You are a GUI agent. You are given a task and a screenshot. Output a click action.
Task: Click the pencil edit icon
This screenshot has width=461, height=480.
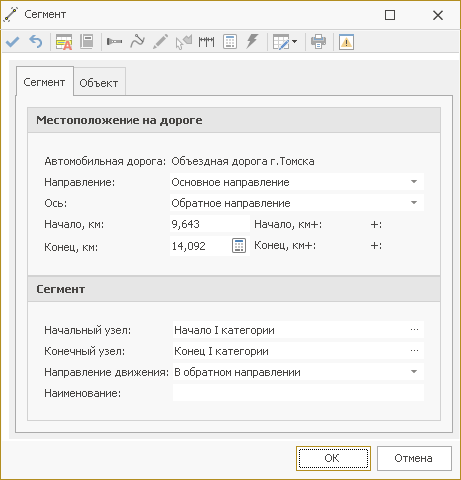(160, 42)
